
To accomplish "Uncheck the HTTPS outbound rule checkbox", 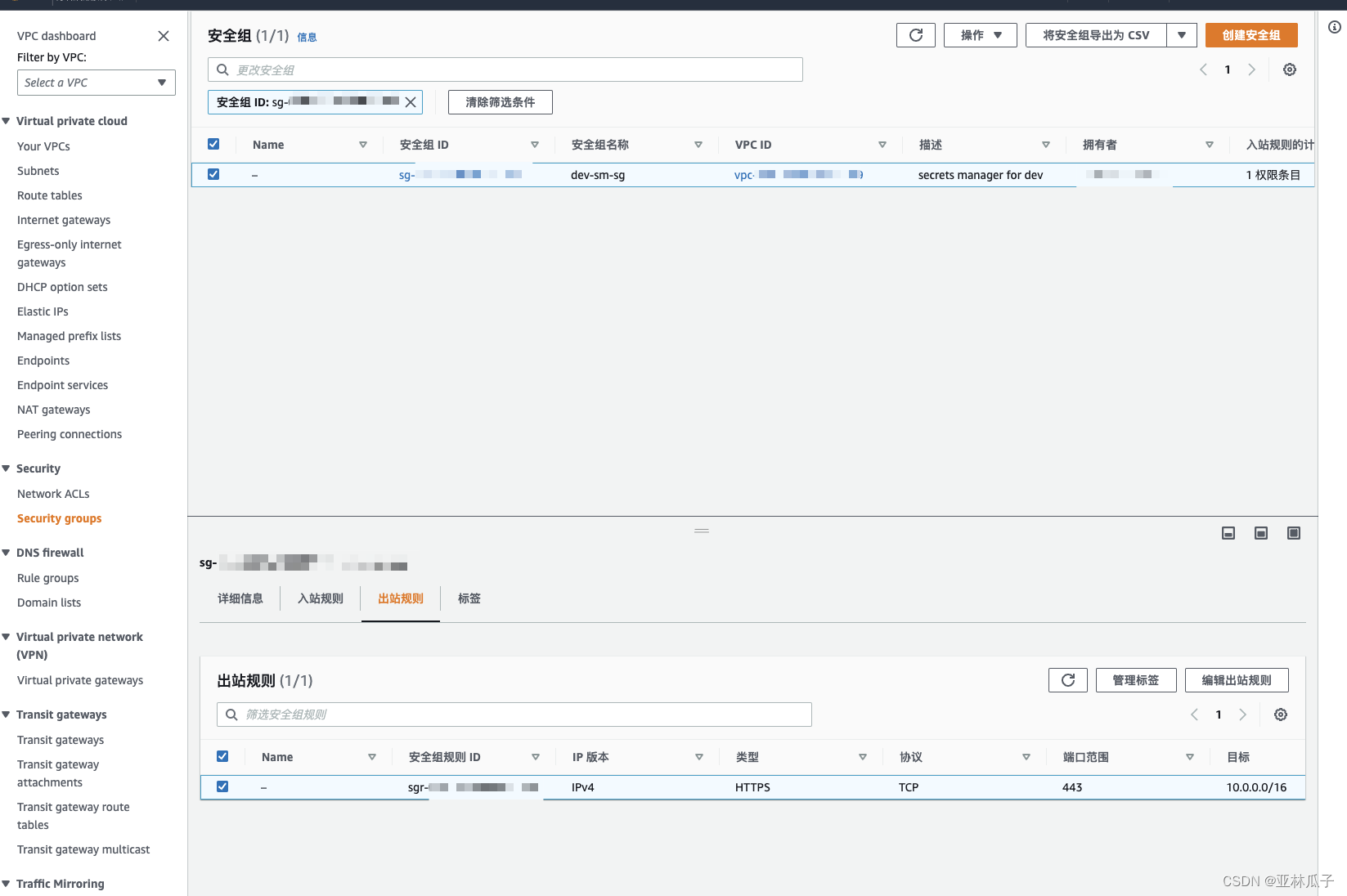I will coord(222,786).
